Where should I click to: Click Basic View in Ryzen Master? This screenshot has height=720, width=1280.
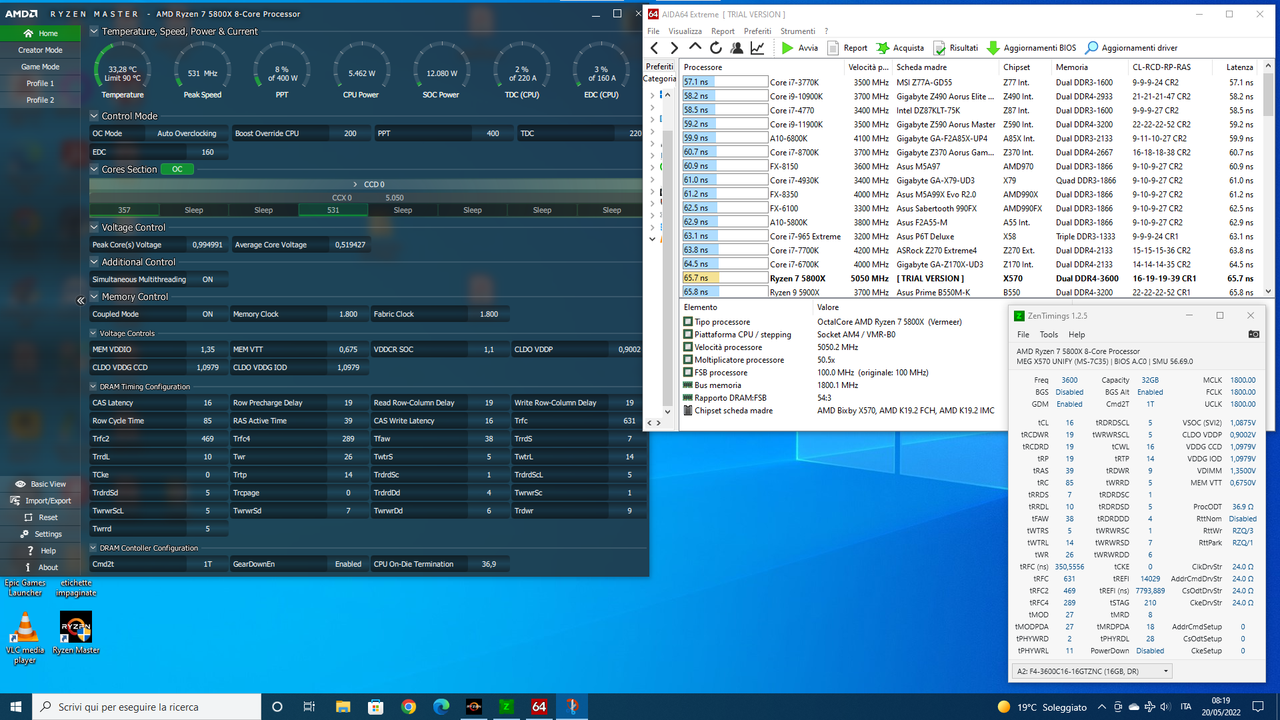(x=40, y=484)
